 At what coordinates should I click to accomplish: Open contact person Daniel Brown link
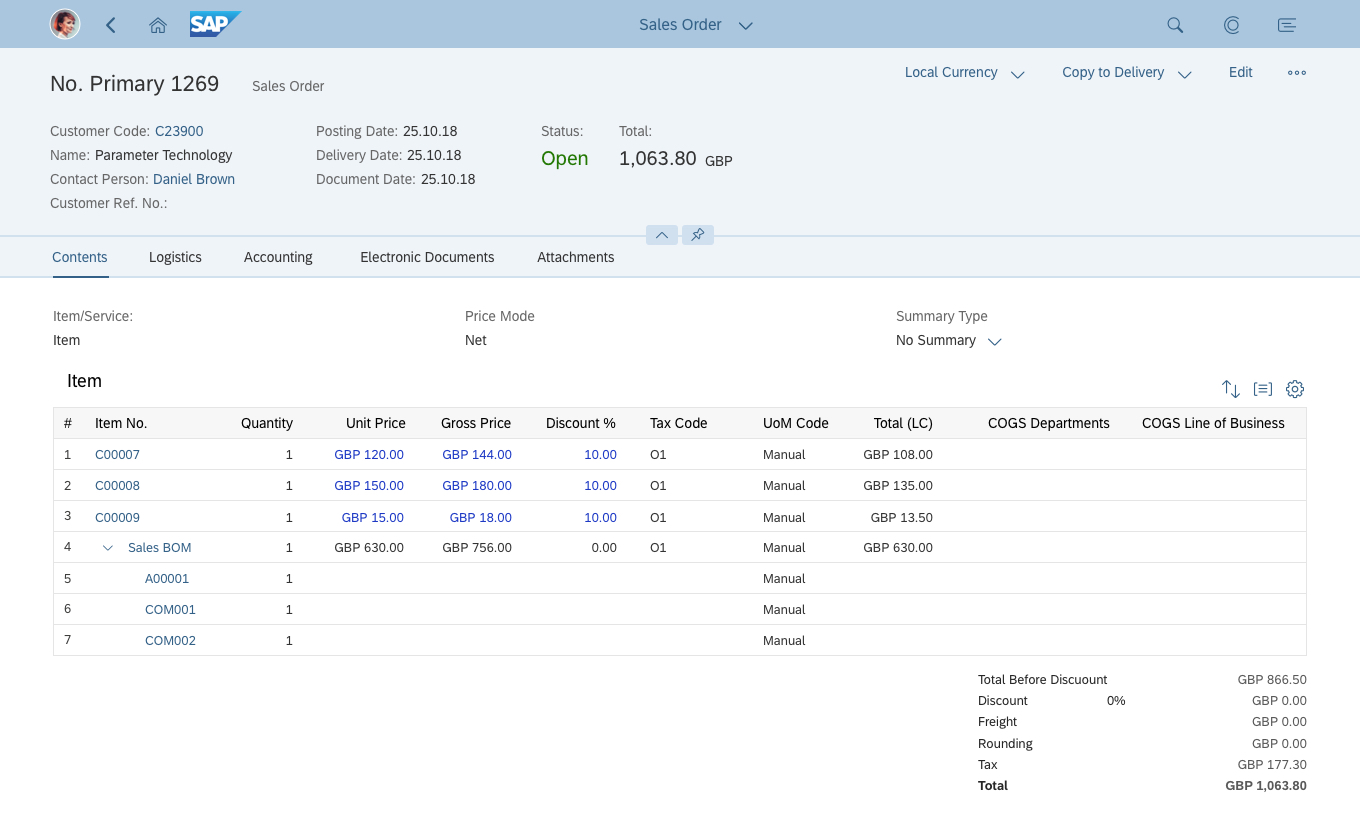(194, 179)
